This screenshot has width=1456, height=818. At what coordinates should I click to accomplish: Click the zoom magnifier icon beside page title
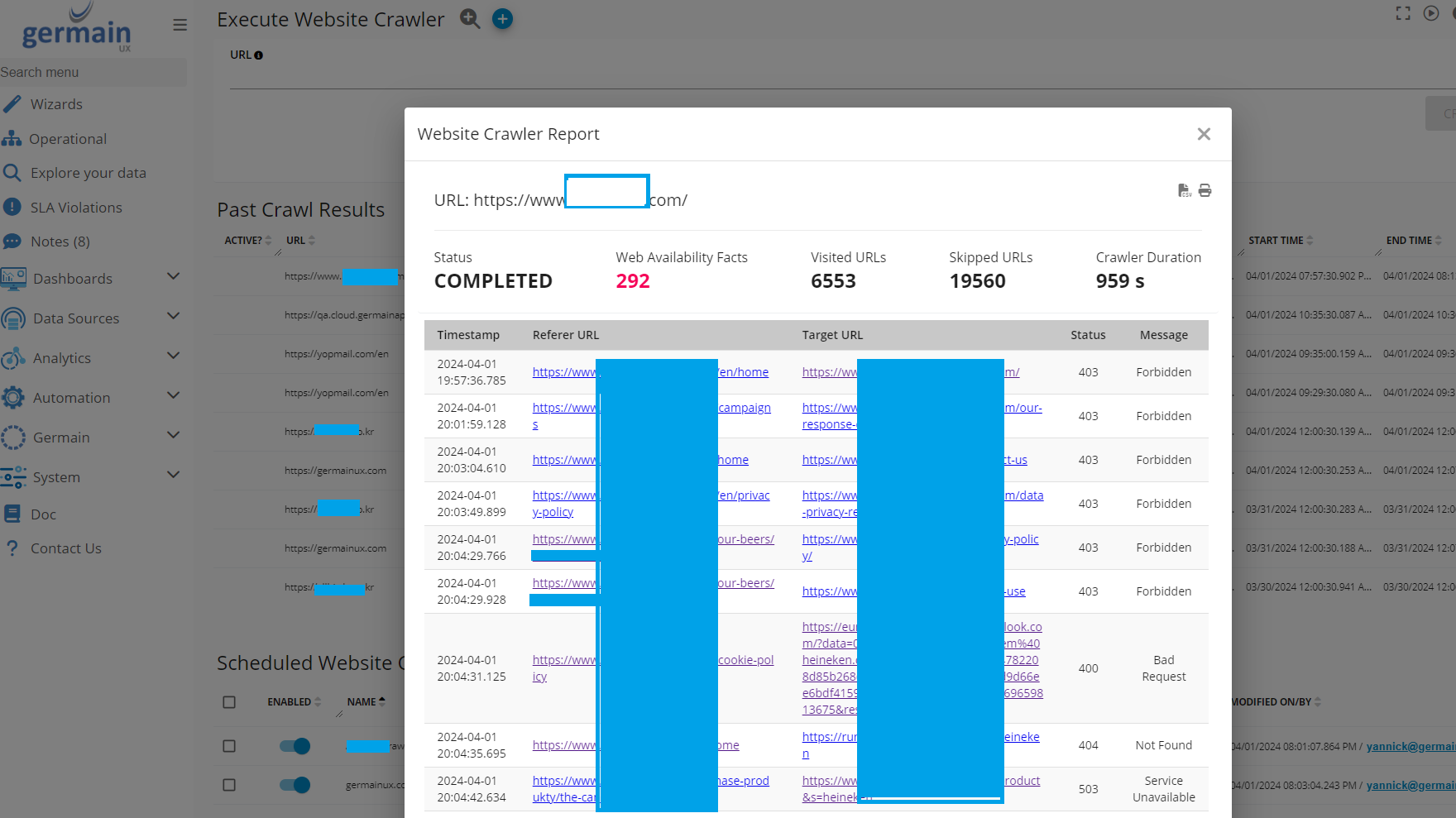click(470, 18)
